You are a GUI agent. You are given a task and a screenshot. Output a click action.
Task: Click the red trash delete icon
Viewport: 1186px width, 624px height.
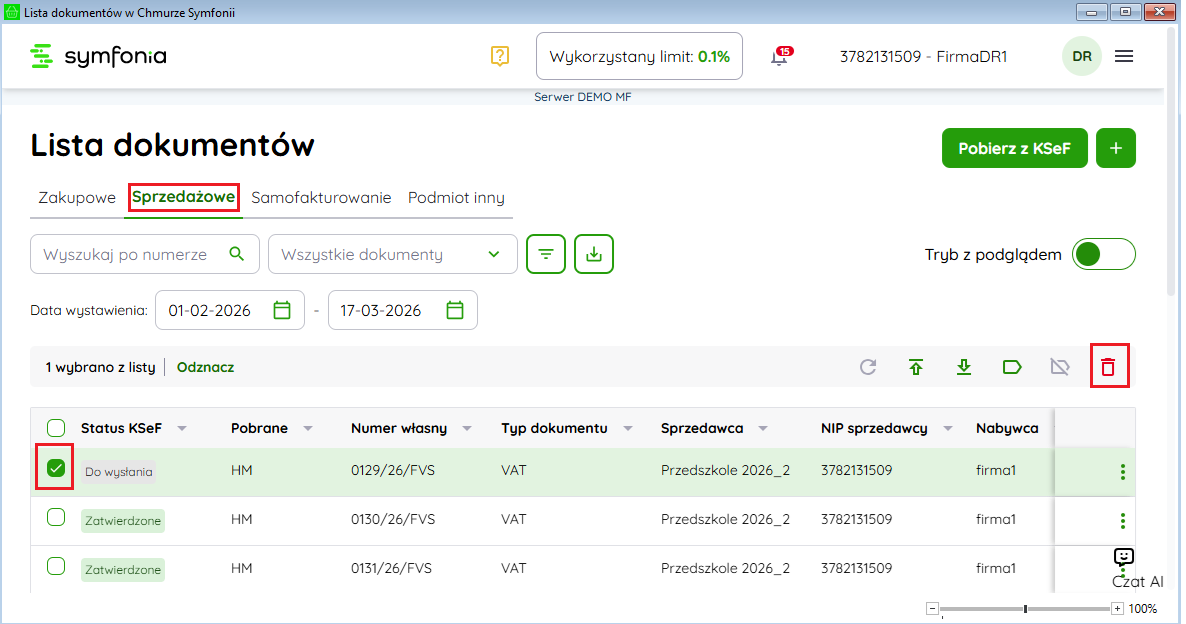tap(1107, 367)
